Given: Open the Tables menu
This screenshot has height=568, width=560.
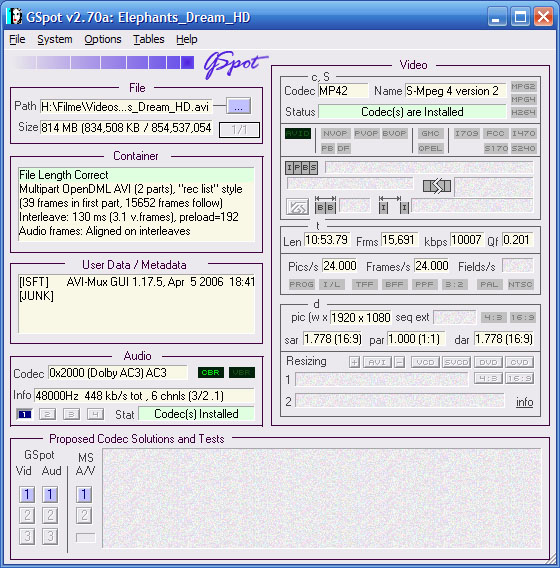Looking at the screenshot, I should point(149,39).
